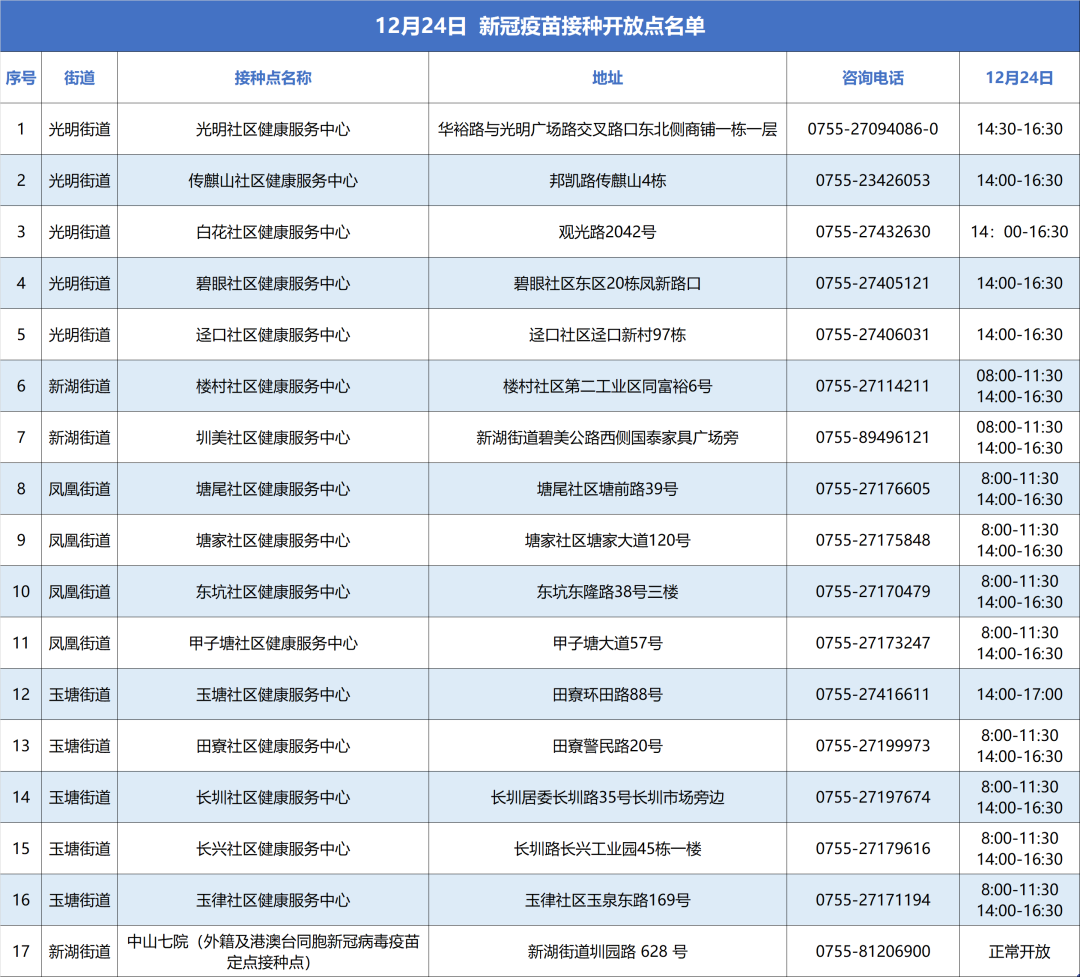This screenshot has height=977, width=1080.
Task: Select address 长圳路长兴工业园45栋一楼
Action: click(x=607, y=849)
